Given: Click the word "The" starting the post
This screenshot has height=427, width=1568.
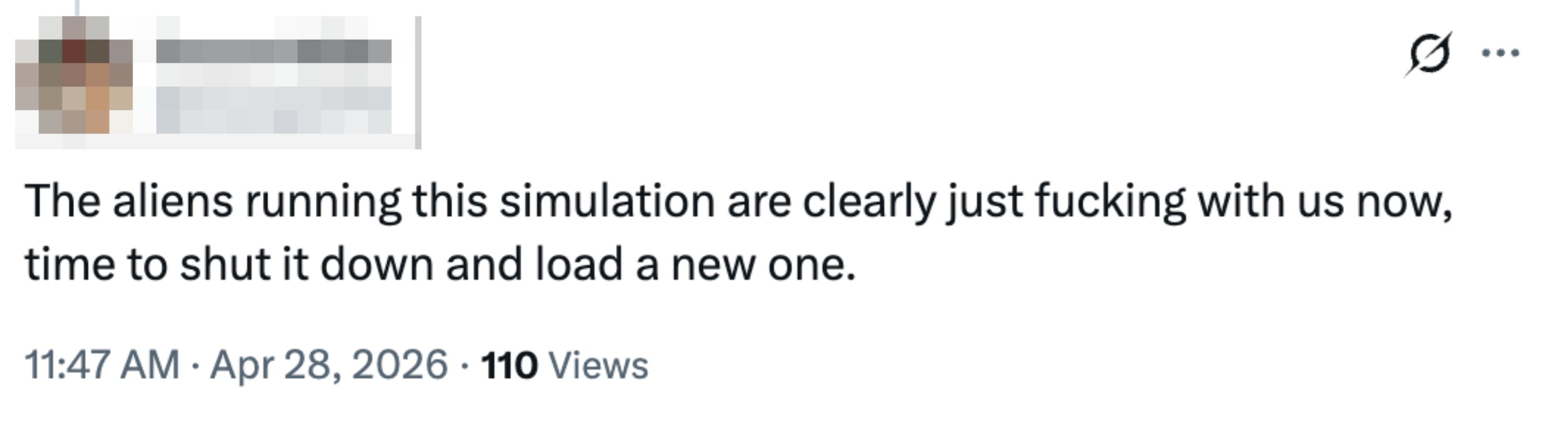Looking at the screenshot, I should tap(62, 201).
